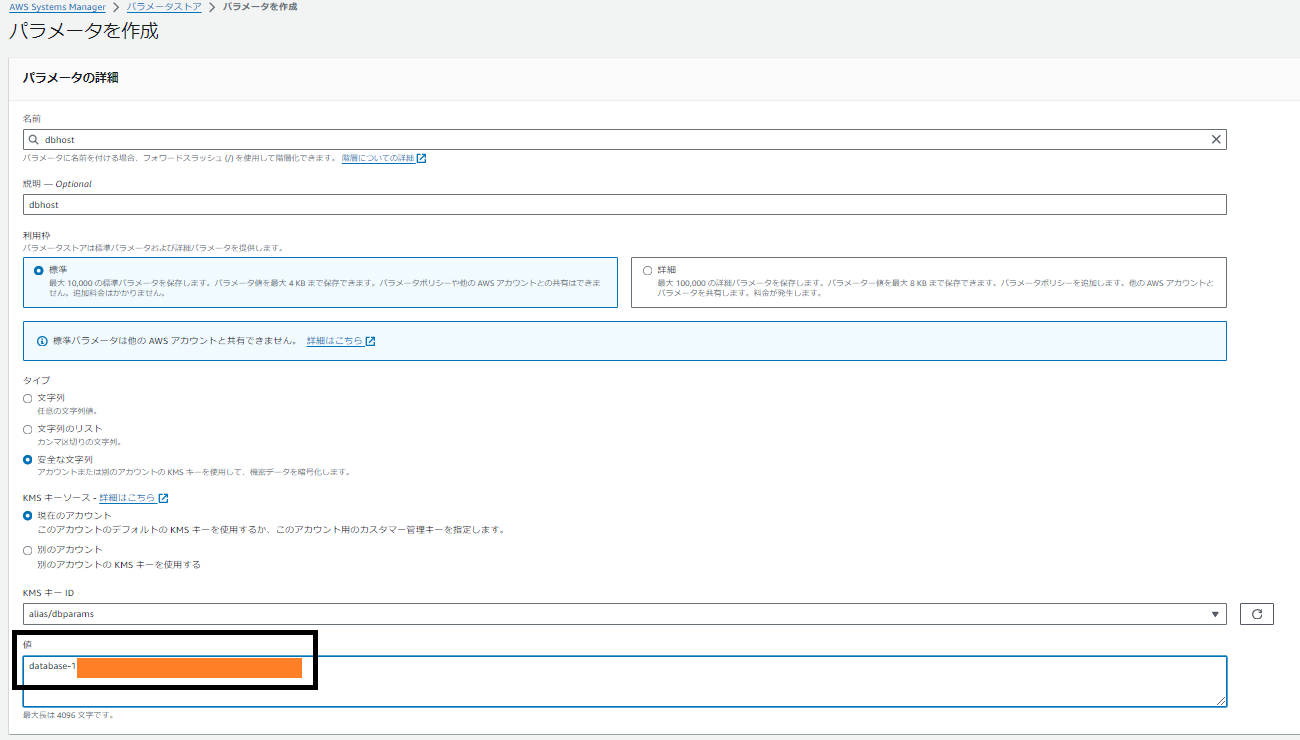The width and height of the screenshot is (1300, 740).
Task: Choose the 文字列のリスト type radio button
Action: 28,429
